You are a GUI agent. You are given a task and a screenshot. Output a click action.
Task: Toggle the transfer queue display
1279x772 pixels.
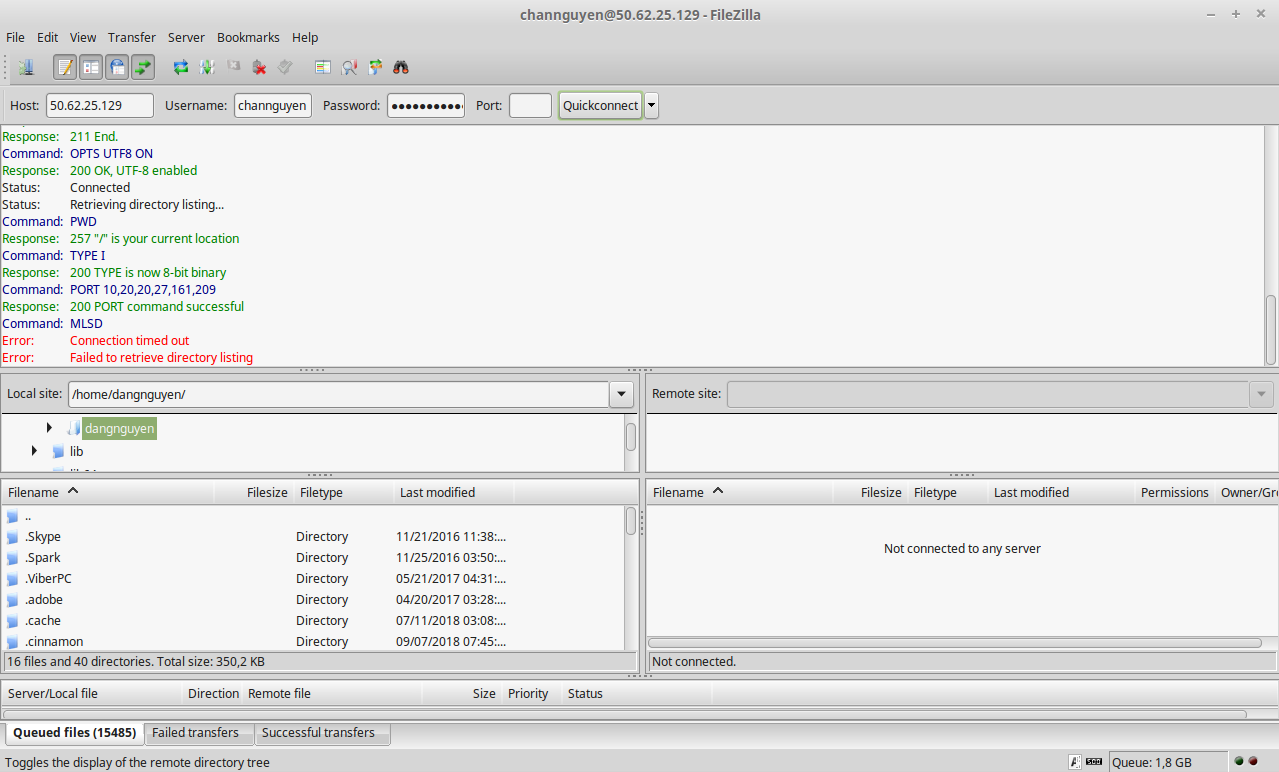click(143, 68)
